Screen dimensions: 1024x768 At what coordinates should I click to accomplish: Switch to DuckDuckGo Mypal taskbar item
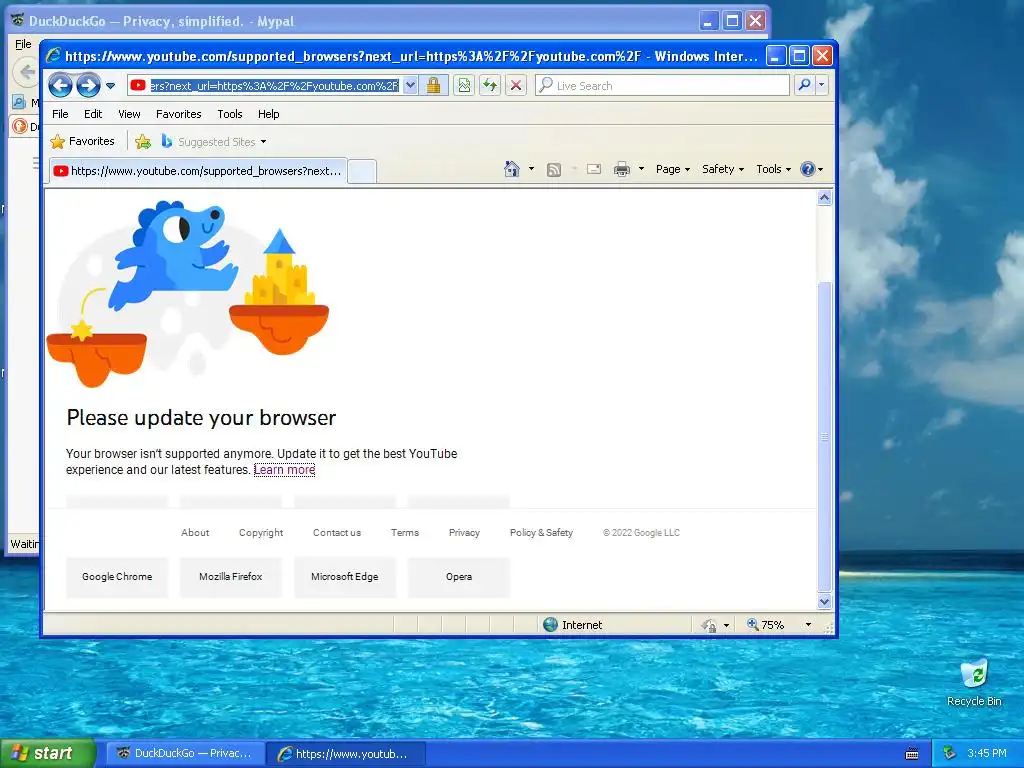point(185,753)
